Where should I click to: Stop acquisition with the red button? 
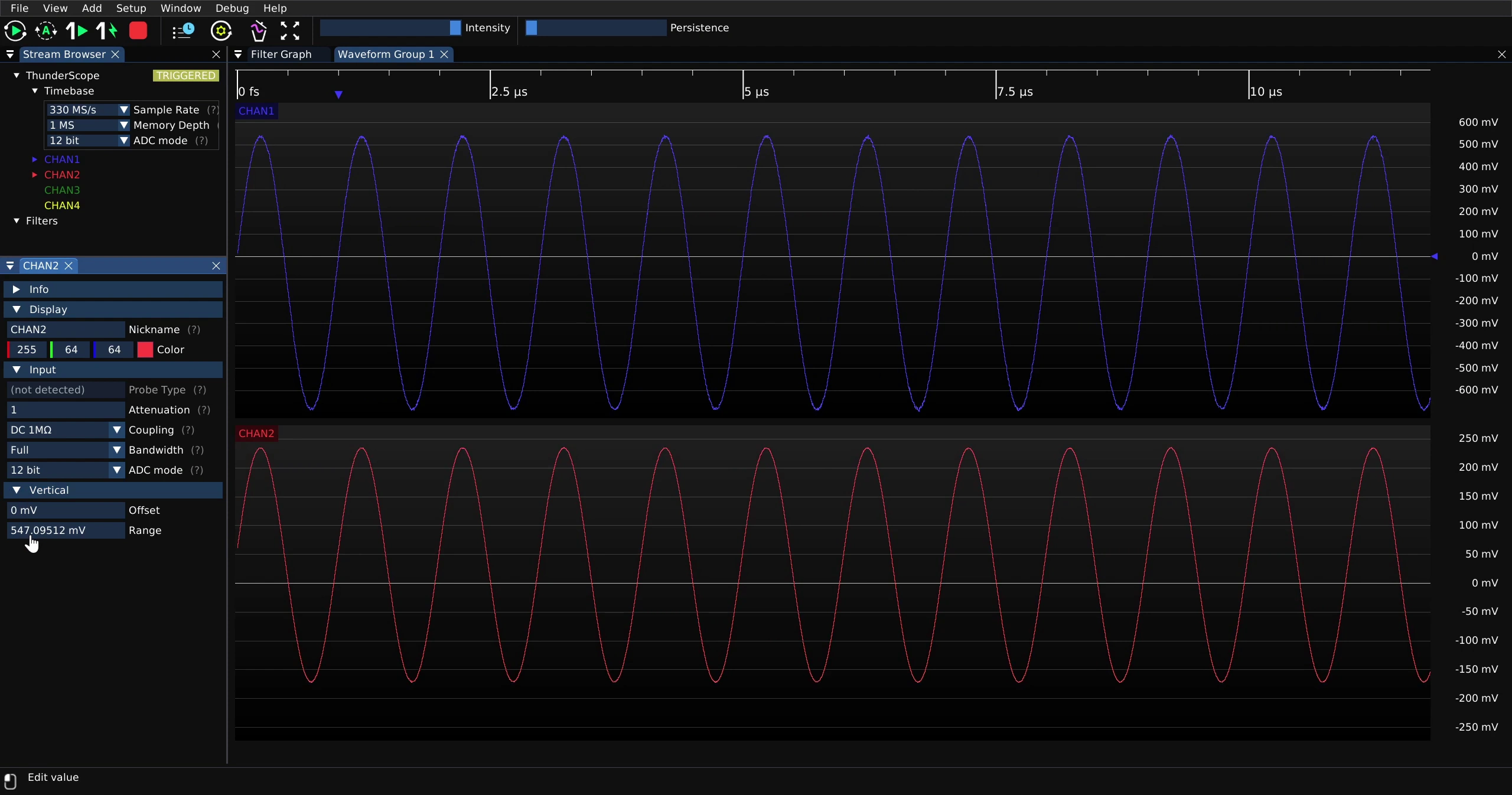coord(138,31)
